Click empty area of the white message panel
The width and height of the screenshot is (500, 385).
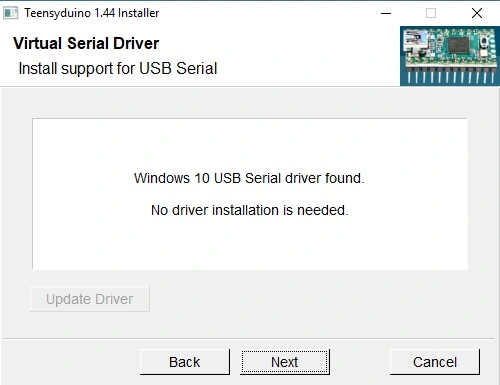click(250, 143)
